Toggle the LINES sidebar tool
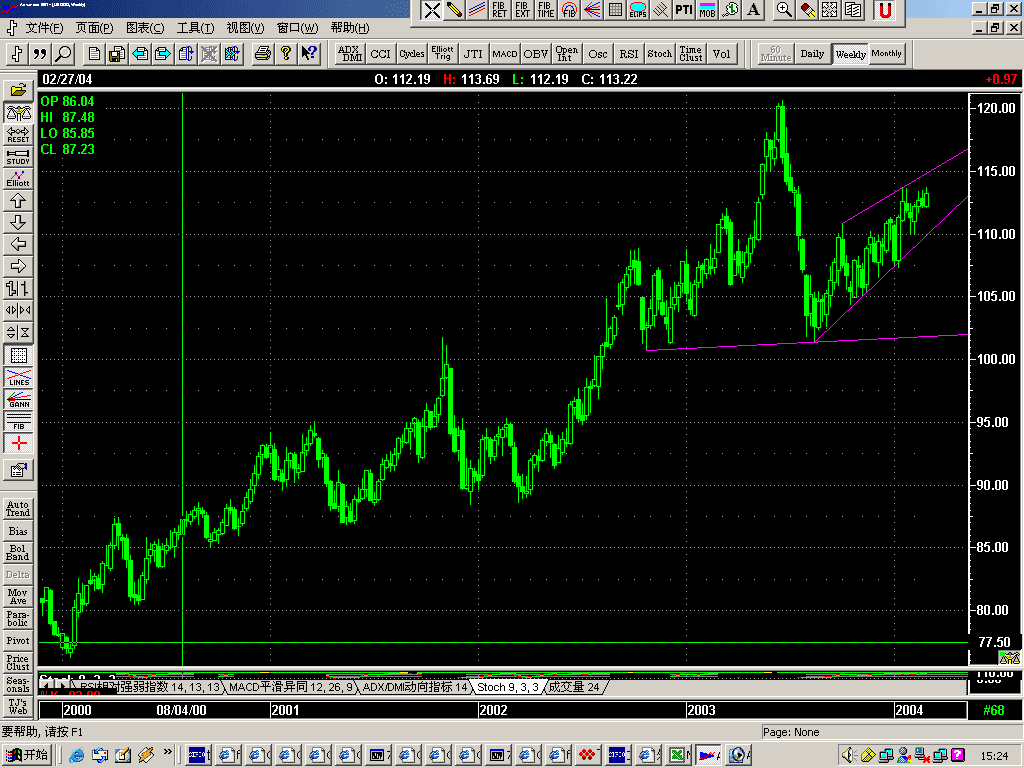 [x=18, y=377]
